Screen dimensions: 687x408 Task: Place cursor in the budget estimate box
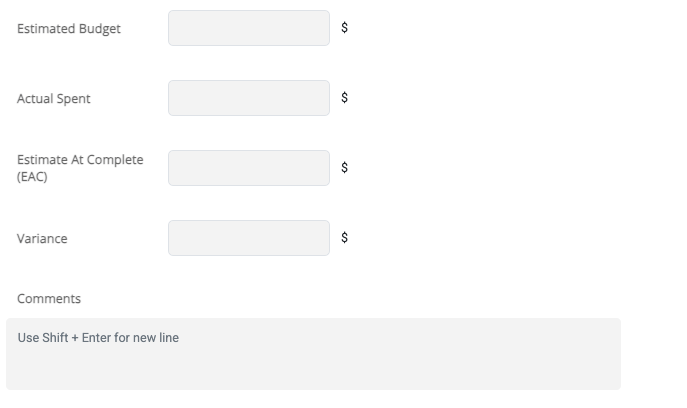click(248, 28)
